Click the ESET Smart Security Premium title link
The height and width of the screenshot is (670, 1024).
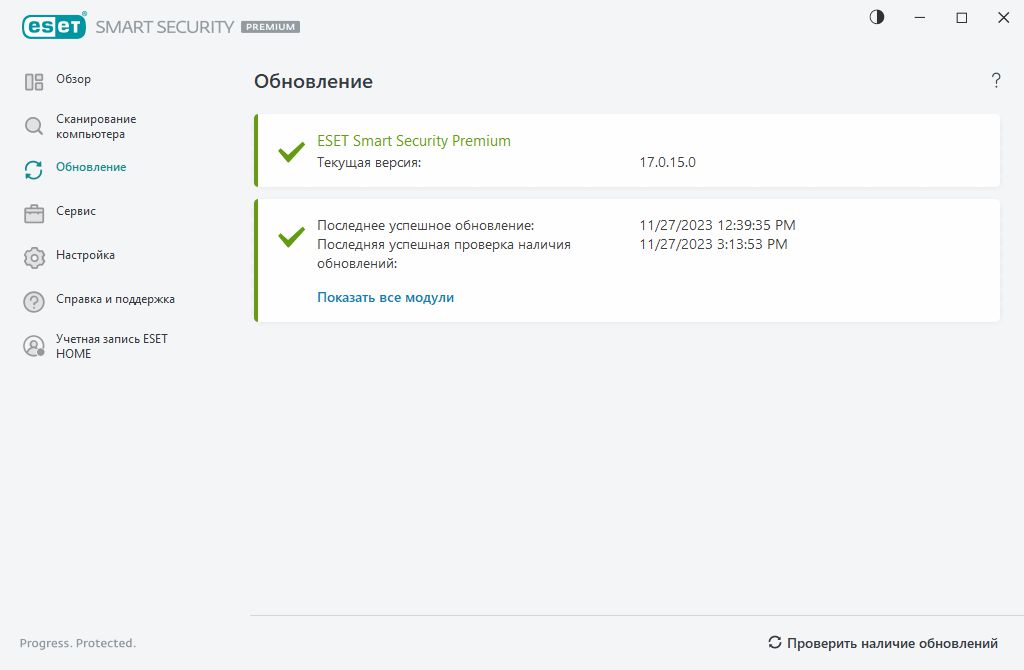pyautogui.click(x=413, y=141)
